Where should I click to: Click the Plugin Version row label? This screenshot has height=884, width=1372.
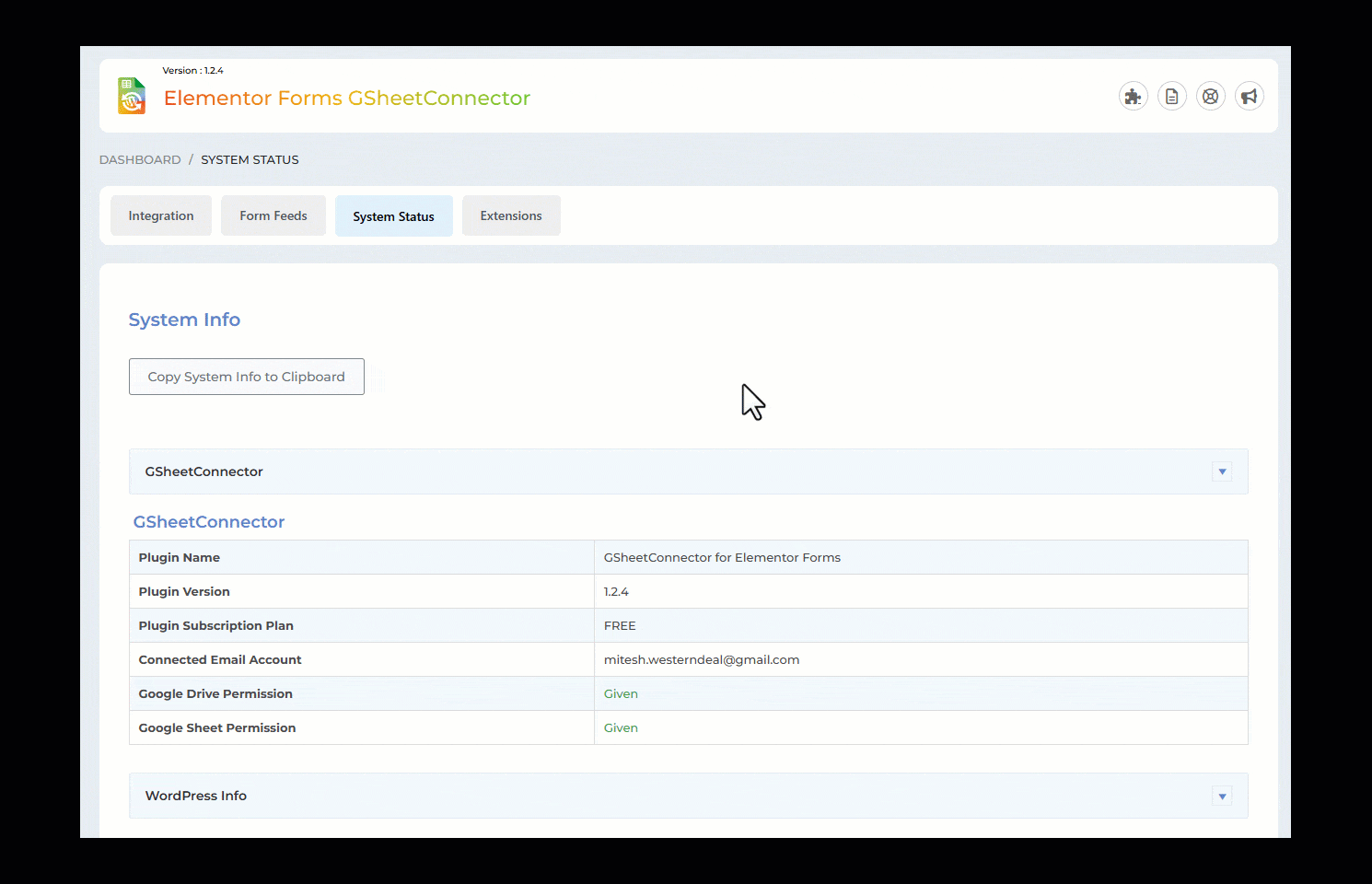[x=184, y=591]
